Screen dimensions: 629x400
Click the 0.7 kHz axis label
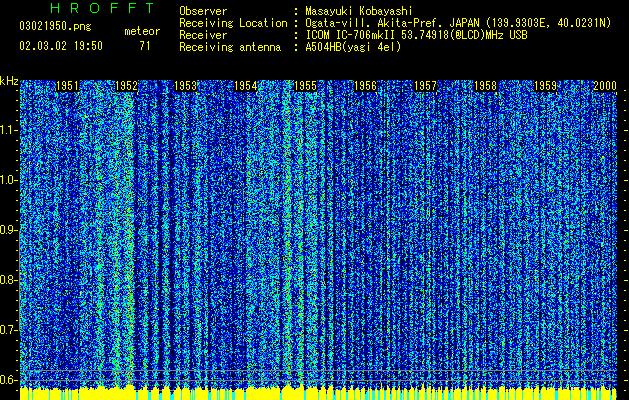click(8, 330)
